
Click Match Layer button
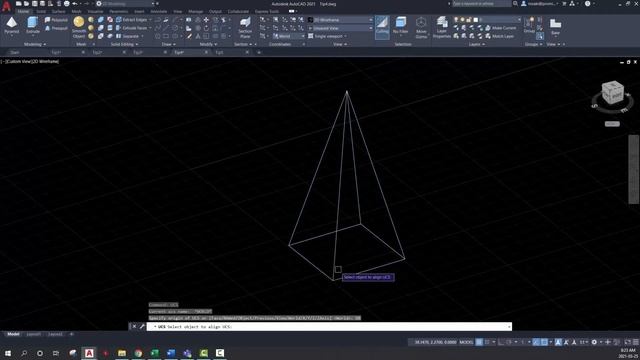[500, 36]
